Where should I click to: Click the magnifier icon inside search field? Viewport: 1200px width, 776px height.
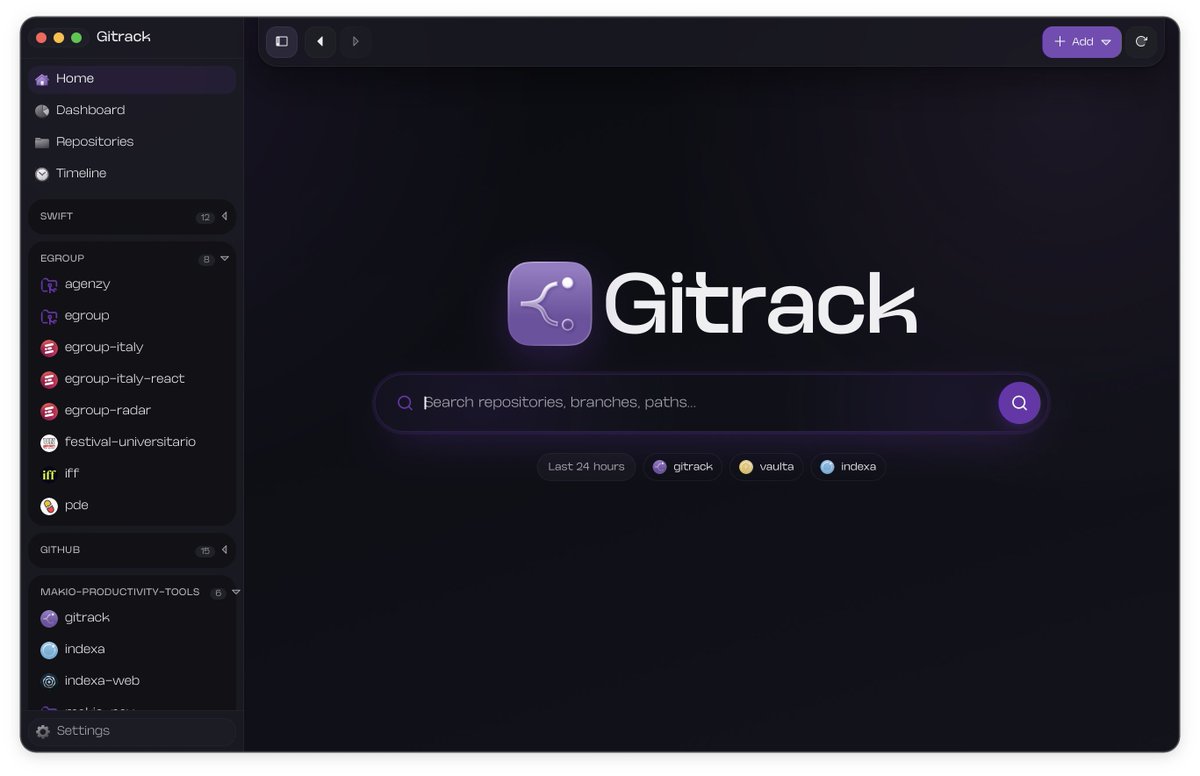(405, 403)
